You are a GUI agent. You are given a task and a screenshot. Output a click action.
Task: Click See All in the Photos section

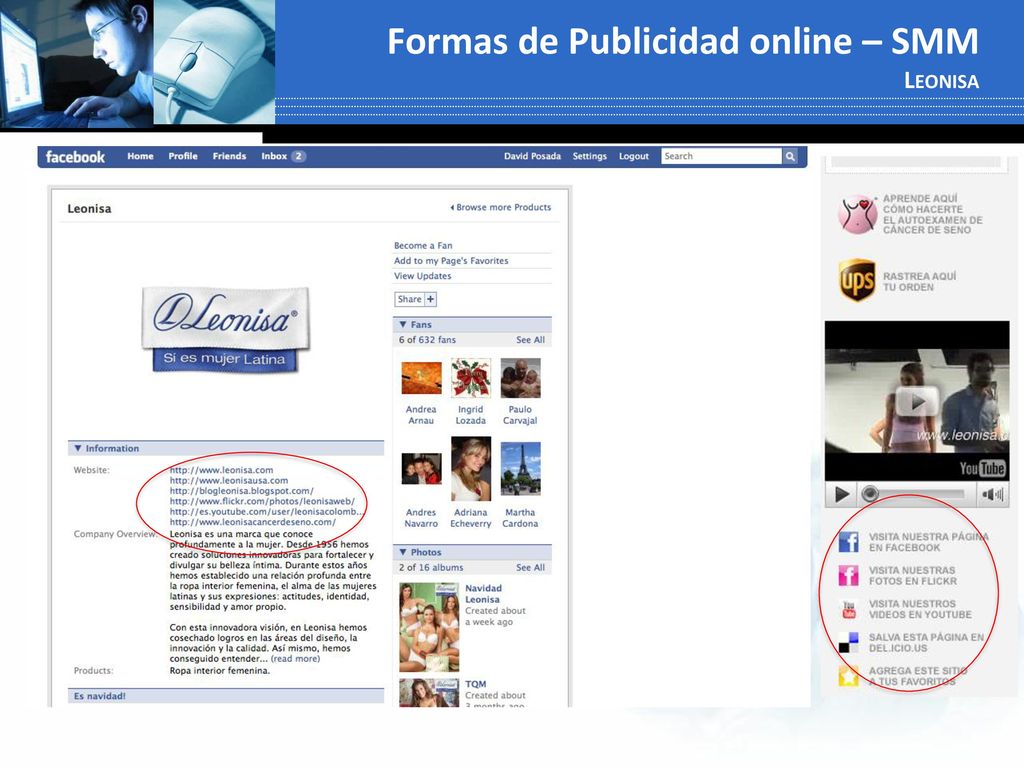coord(530,568)
